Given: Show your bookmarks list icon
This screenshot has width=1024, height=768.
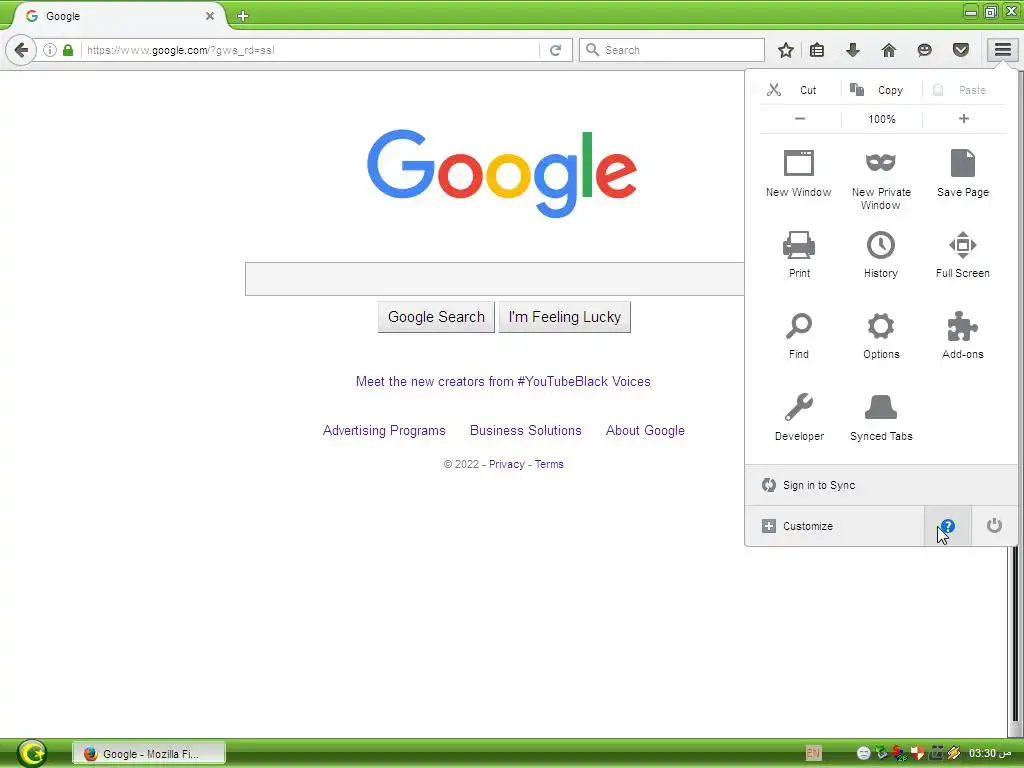Looking at the screenshot, I should pyautogui.click(x=816, y=50).
